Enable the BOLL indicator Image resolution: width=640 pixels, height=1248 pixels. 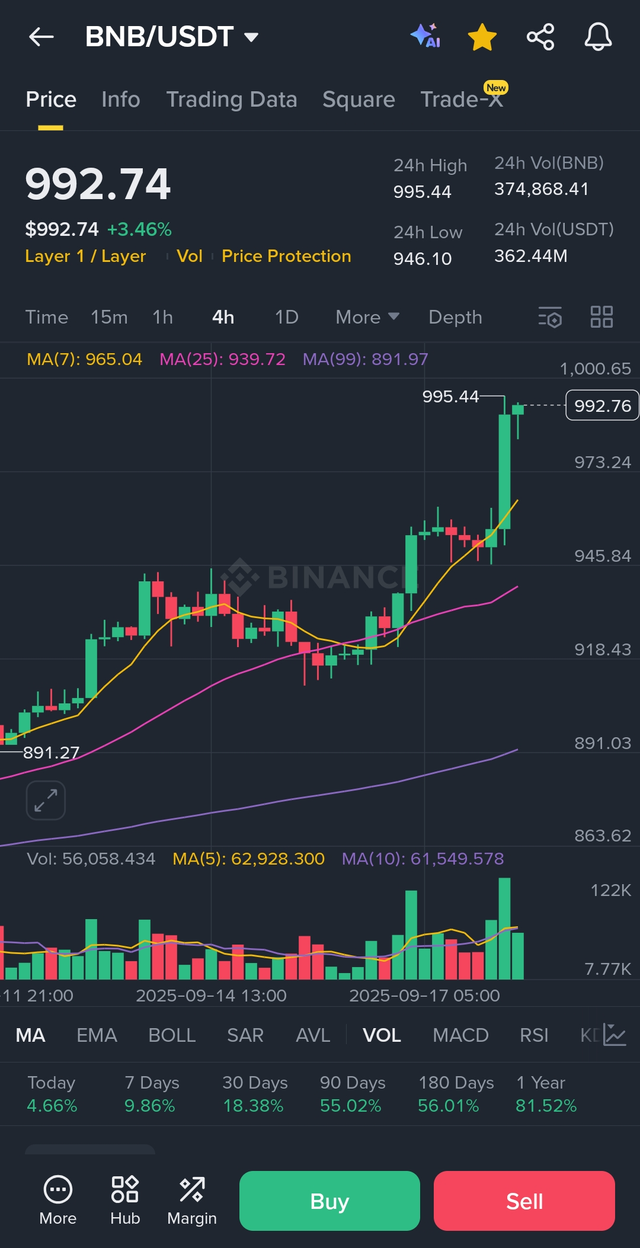(x=172, y=1035)
